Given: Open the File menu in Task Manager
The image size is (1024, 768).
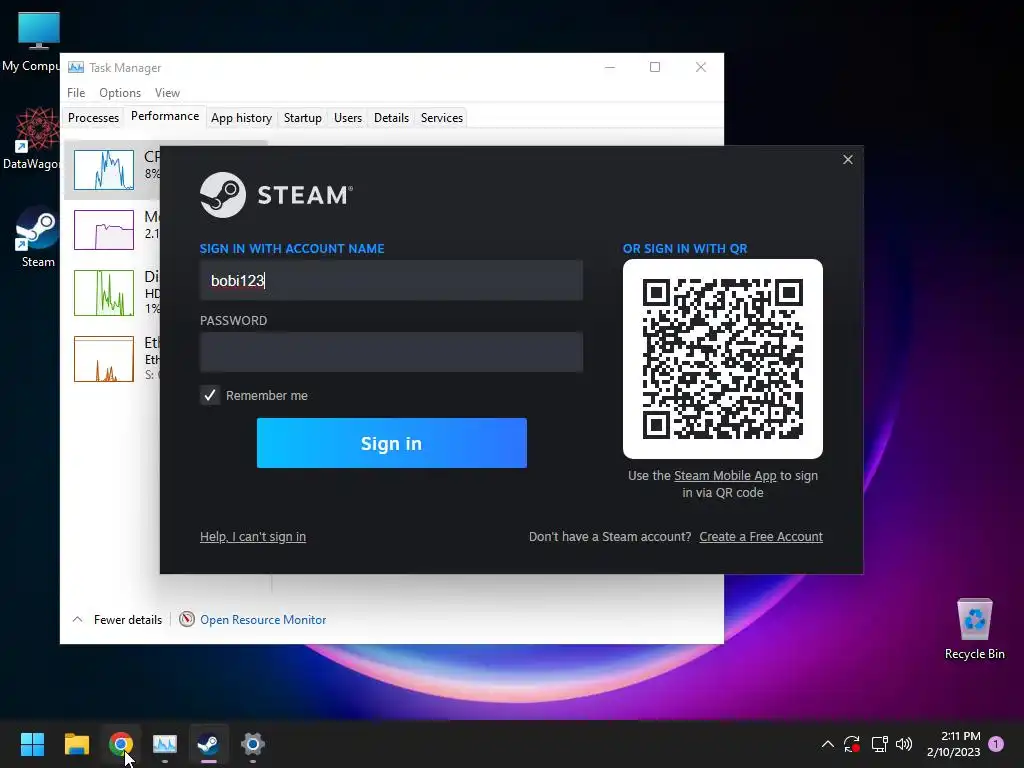Looking at the screenshot, I should (76, 93).
